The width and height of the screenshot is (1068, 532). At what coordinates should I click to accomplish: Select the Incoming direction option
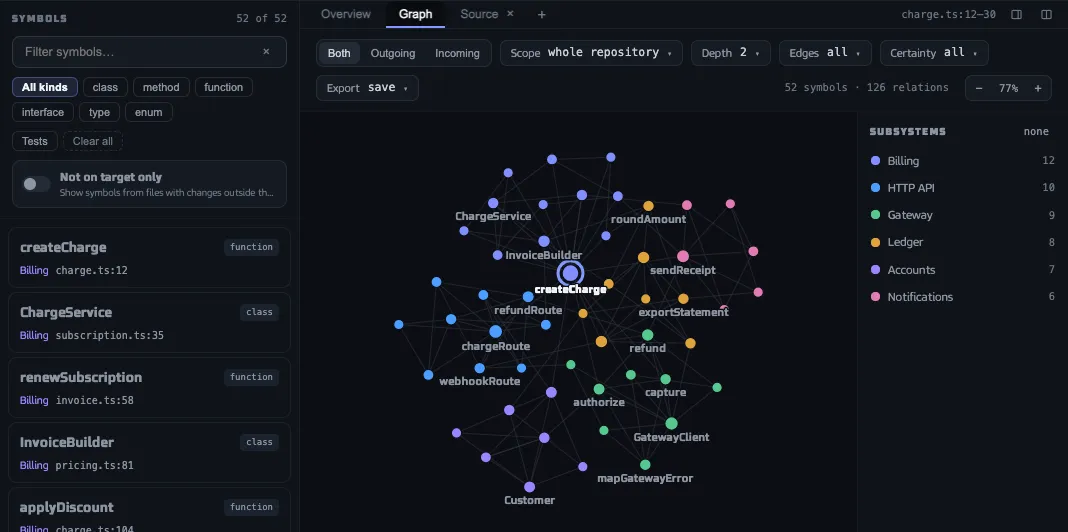click(x=457, y=53)
